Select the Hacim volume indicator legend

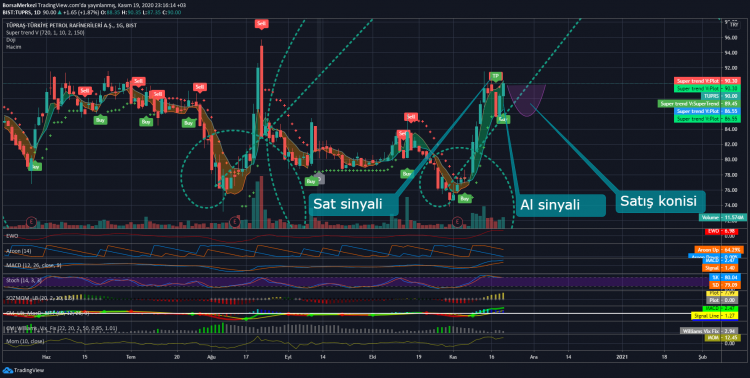point(13,47)
